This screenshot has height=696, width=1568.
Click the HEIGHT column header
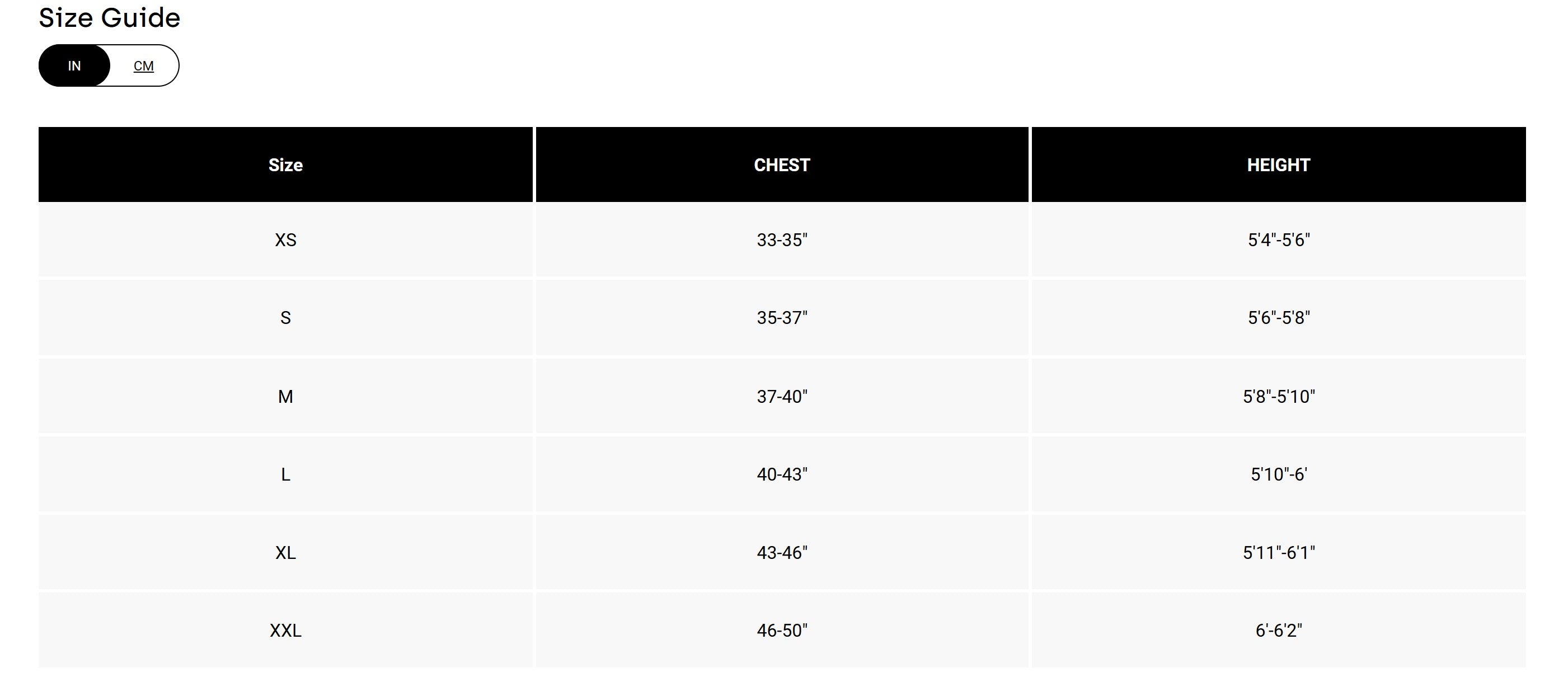pyautogui.click(x=1278, y=165)
